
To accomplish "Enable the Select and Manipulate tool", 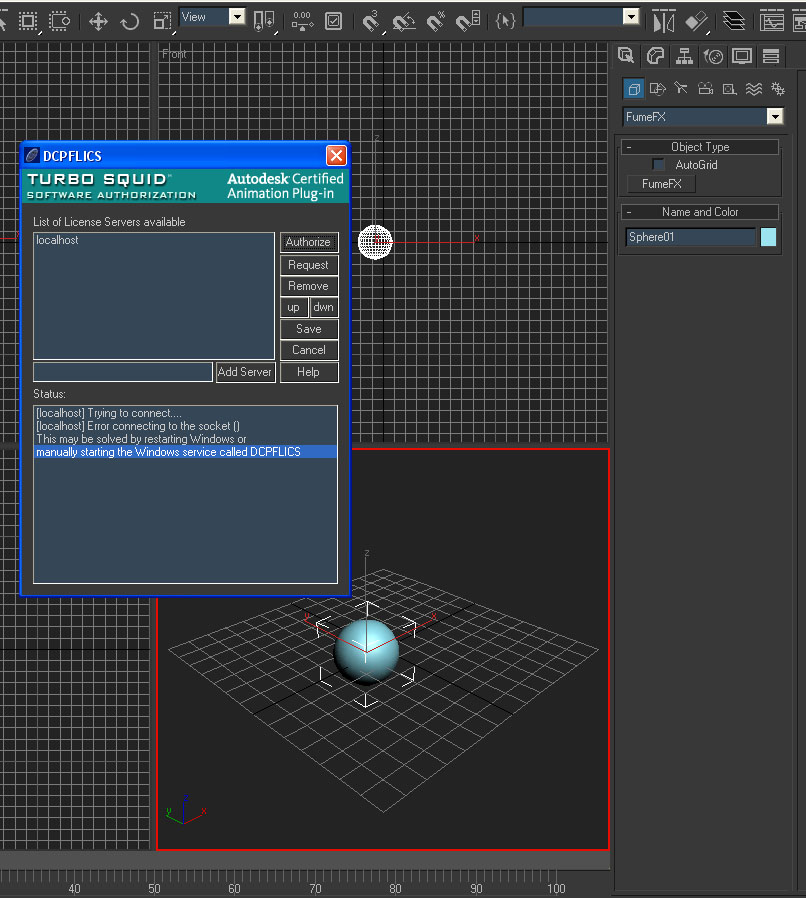I will pyautogui.click(x=301, y=22).
